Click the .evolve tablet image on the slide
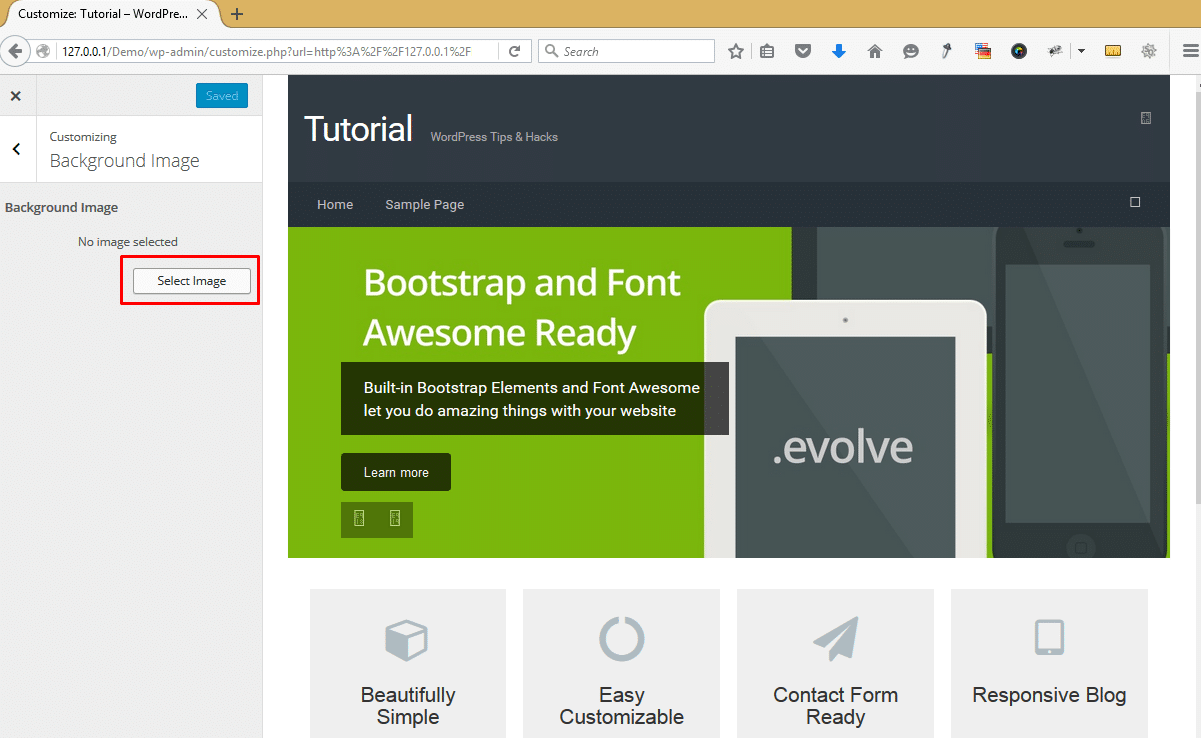The height and width of the screenshot is (738, 1201). [845, 430]
